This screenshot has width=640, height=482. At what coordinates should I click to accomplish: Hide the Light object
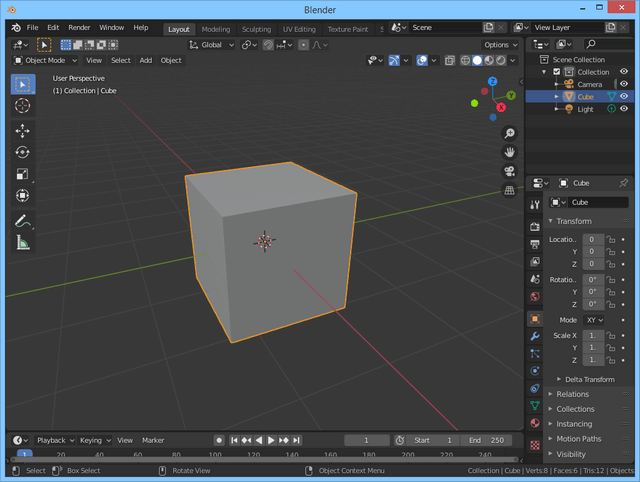pyautogui.click(x=624, y=108)
